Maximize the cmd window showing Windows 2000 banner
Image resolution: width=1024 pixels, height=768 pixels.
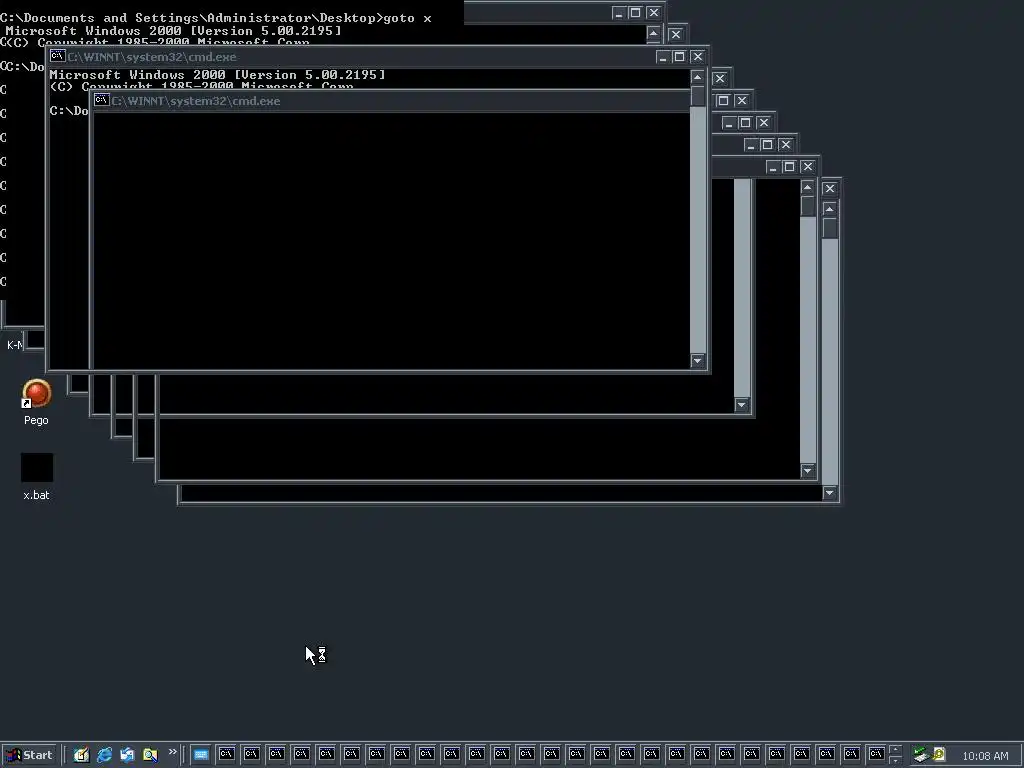click(x=679, y=57)
